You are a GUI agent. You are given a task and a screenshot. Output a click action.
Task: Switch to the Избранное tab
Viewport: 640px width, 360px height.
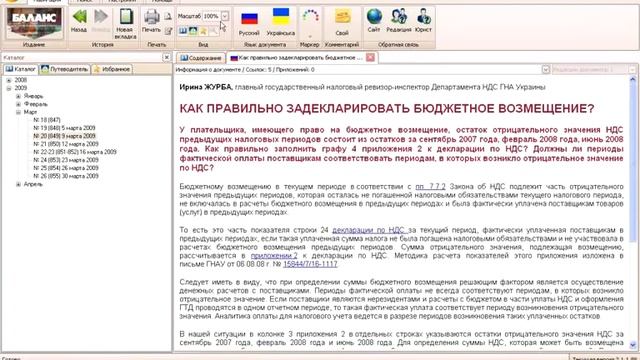[x=112, y=69]
